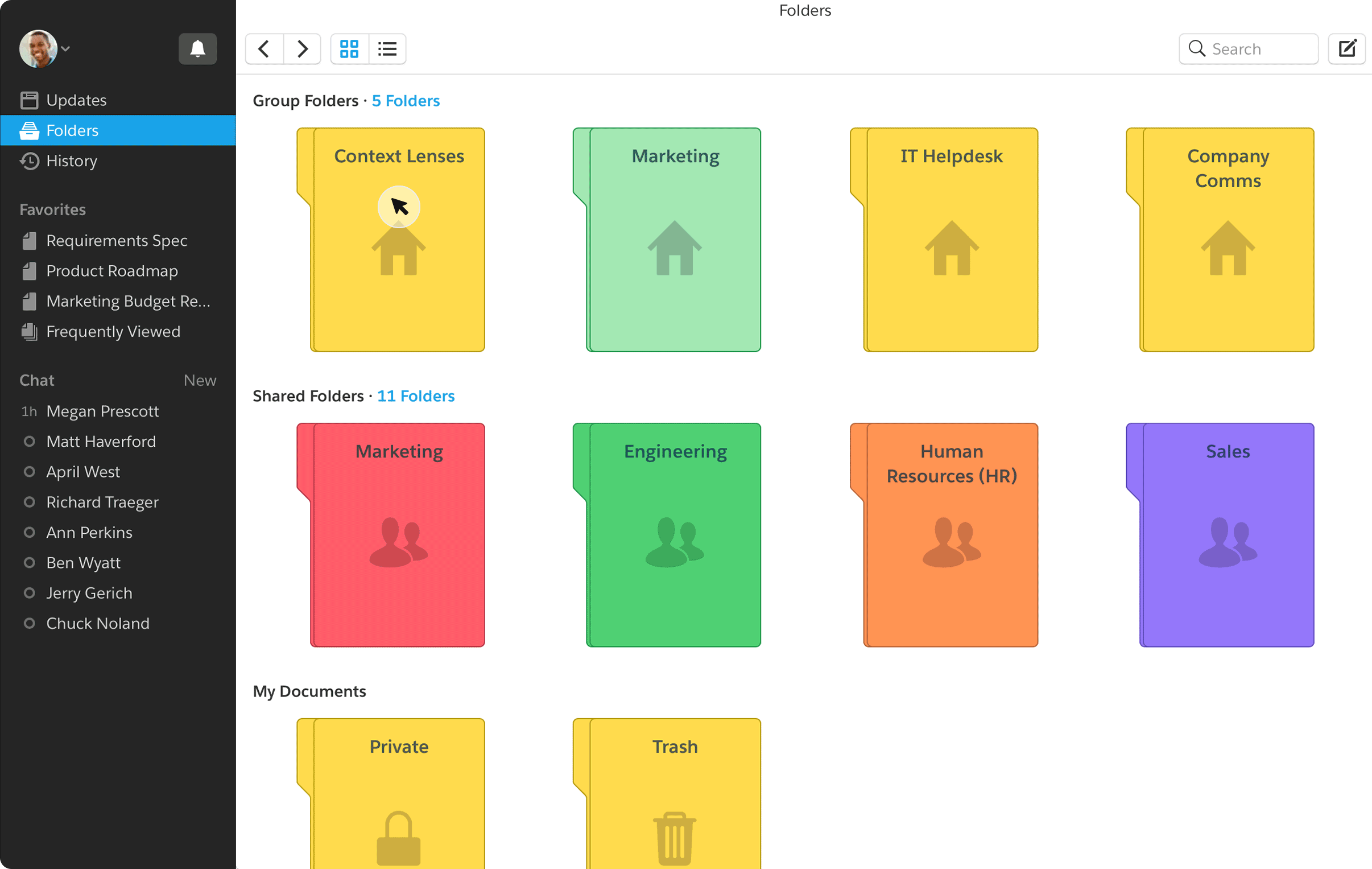
Task: Click the History clock icon
Action: [29, 161]
